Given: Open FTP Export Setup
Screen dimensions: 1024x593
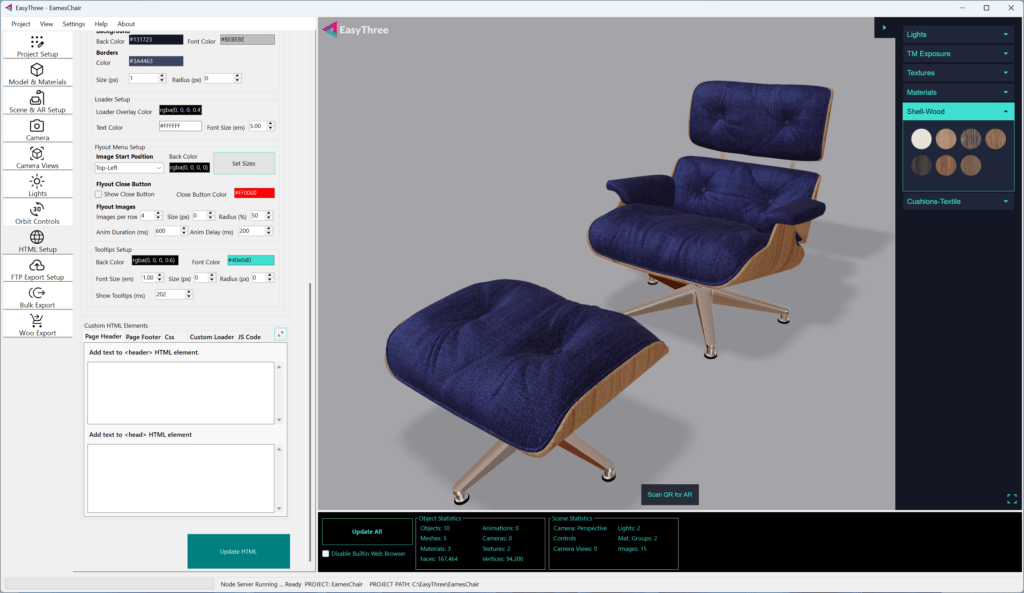Looking at the screenshot, I should pyautogui.click(x=37, y=270).
